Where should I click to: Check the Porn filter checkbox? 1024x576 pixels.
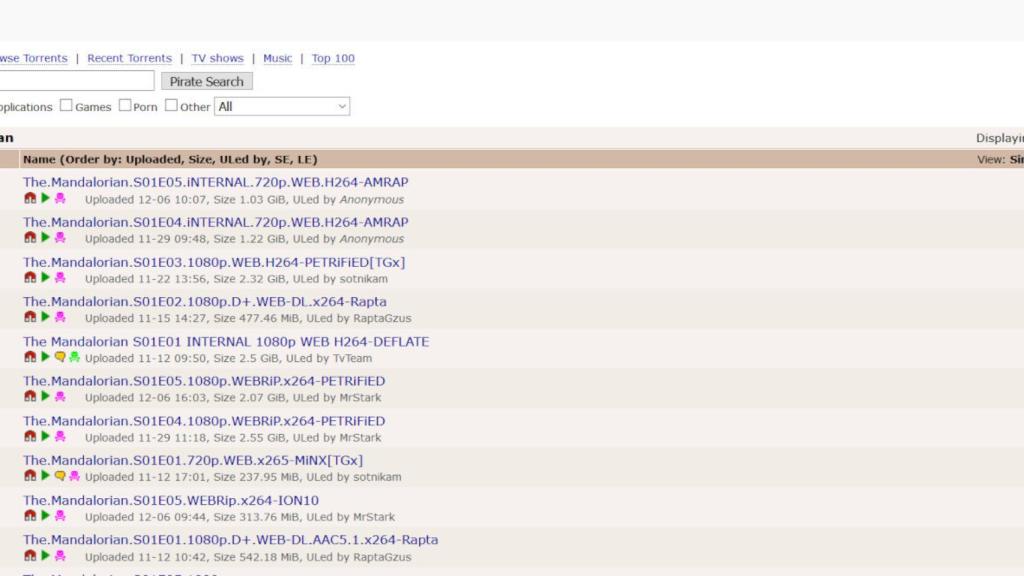pyautogui.click(x=125, y=104)
